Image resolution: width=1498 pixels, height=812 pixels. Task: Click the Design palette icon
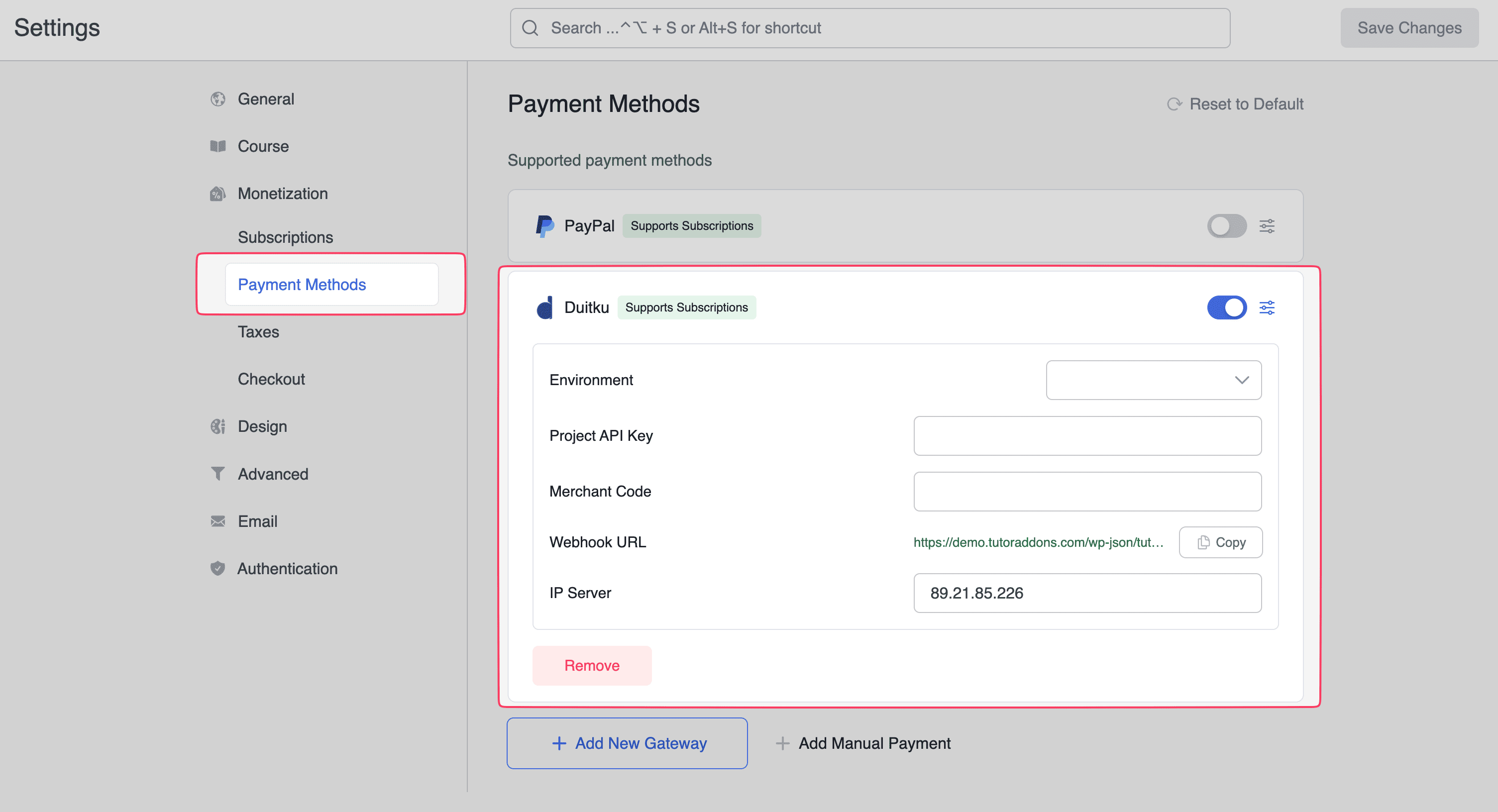(x=217, y=426)
